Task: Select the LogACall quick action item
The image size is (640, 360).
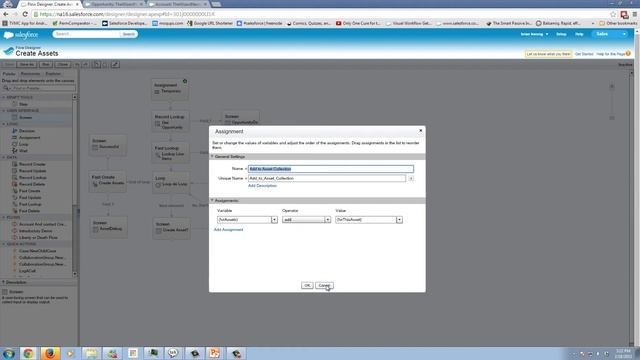Action: pyautogui.click(x=27, y=271)
